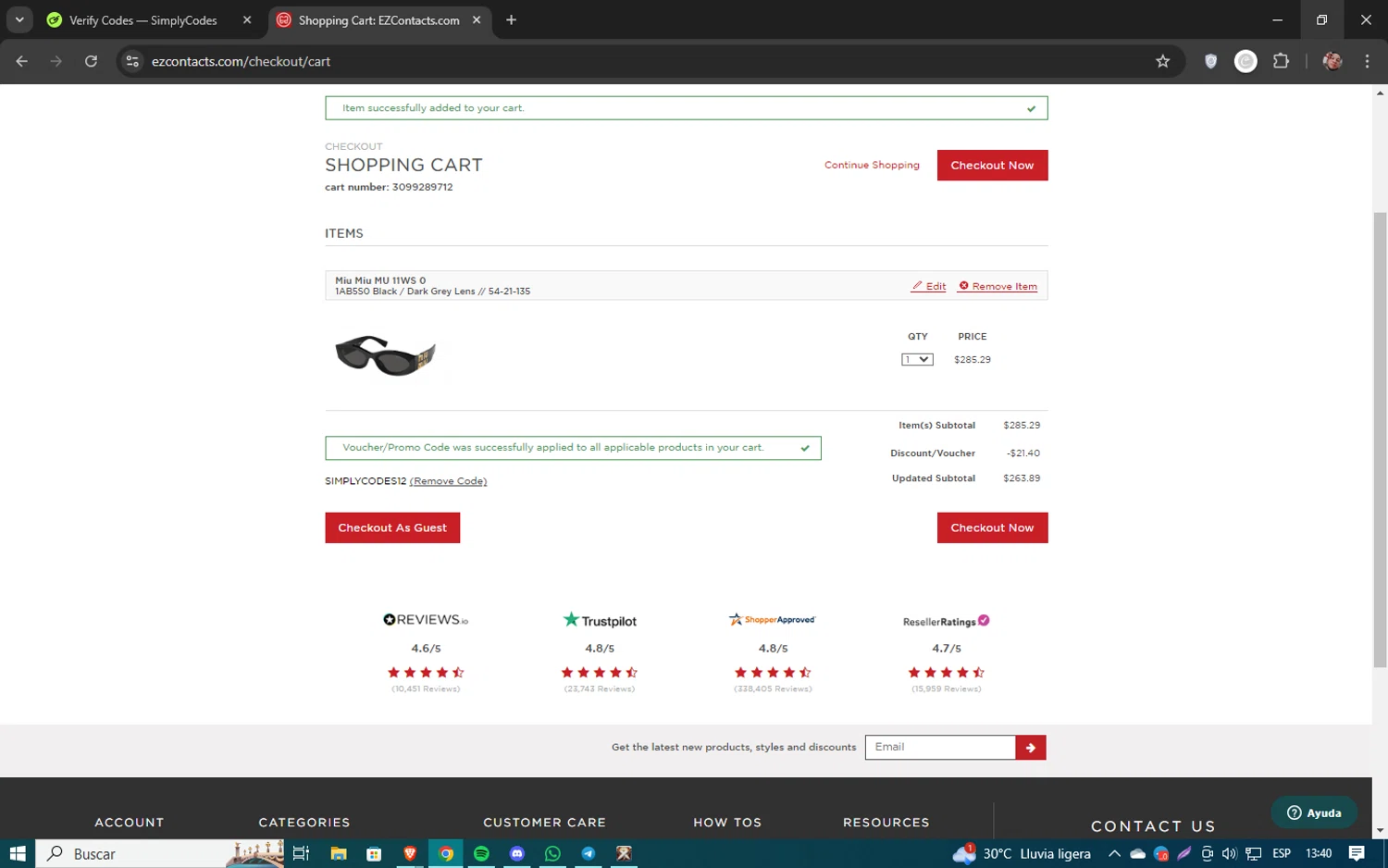
Task: Open the Ayuda help chat widget
Action: [1313, 812]
